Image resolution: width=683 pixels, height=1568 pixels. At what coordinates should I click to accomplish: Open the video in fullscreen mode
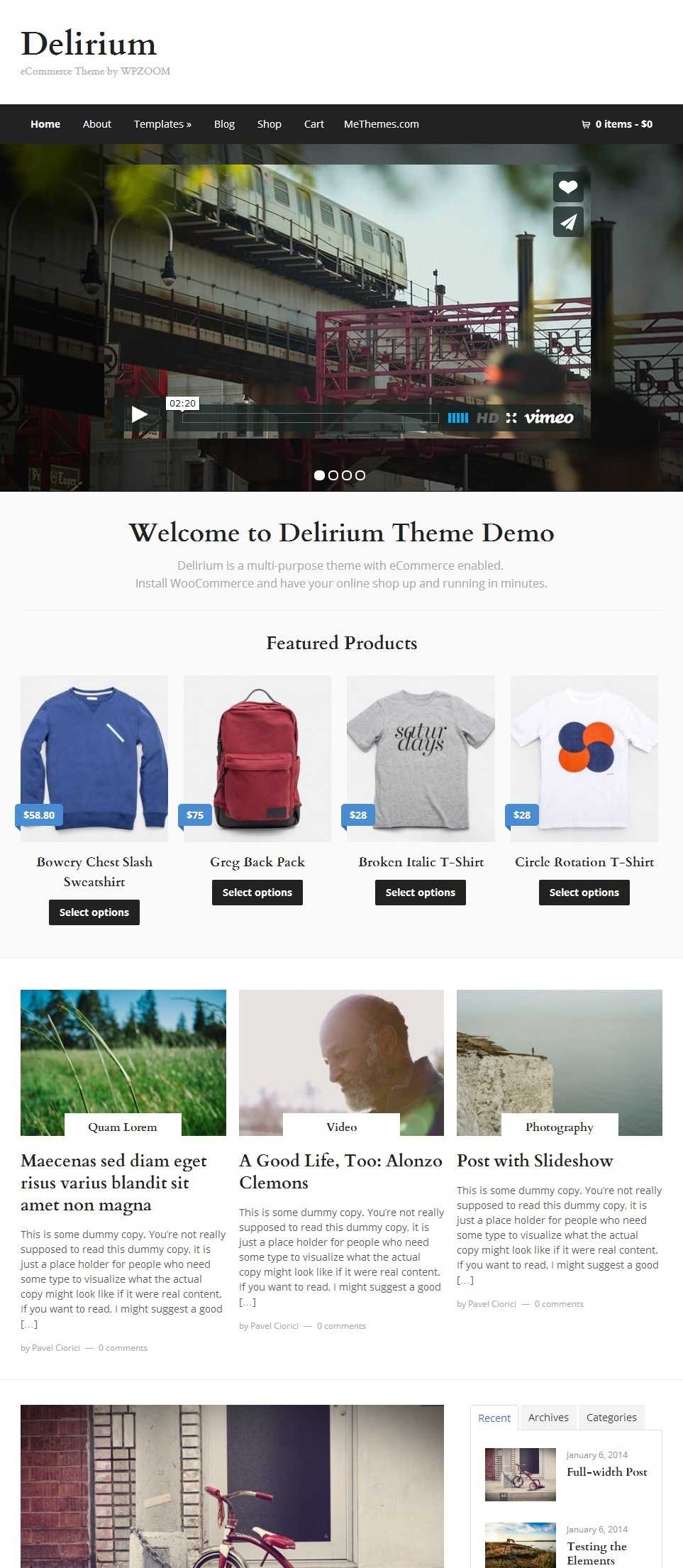pos(511,418)
